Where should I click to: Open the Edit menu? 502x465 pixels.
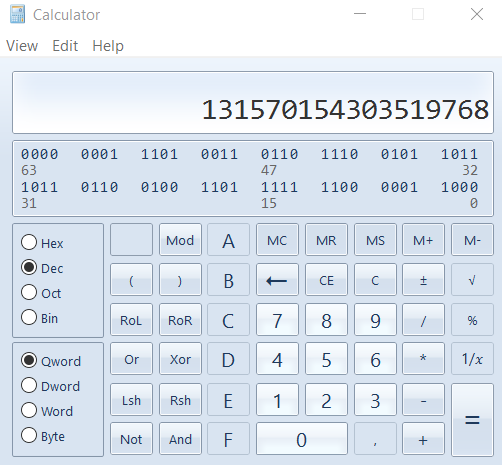coord(65,46)
